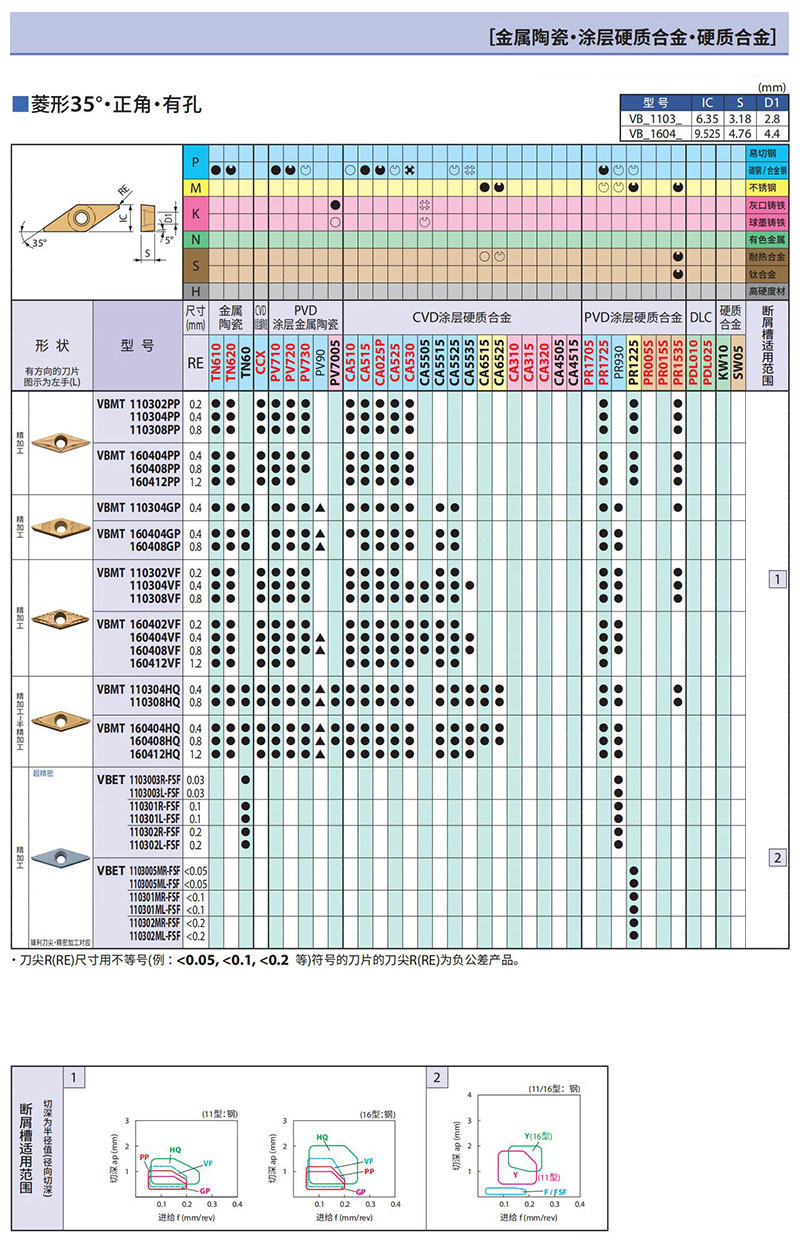Select the PV7005 grade column header
This screenshot has height=1249, width=800.
335,360
